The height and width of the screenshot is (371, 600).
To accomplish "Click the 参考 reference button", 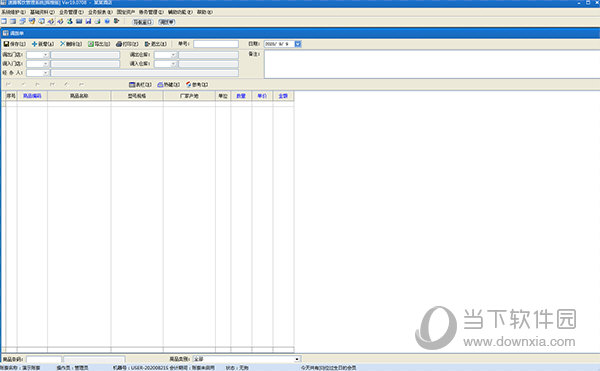I will [x=197, y=85].
